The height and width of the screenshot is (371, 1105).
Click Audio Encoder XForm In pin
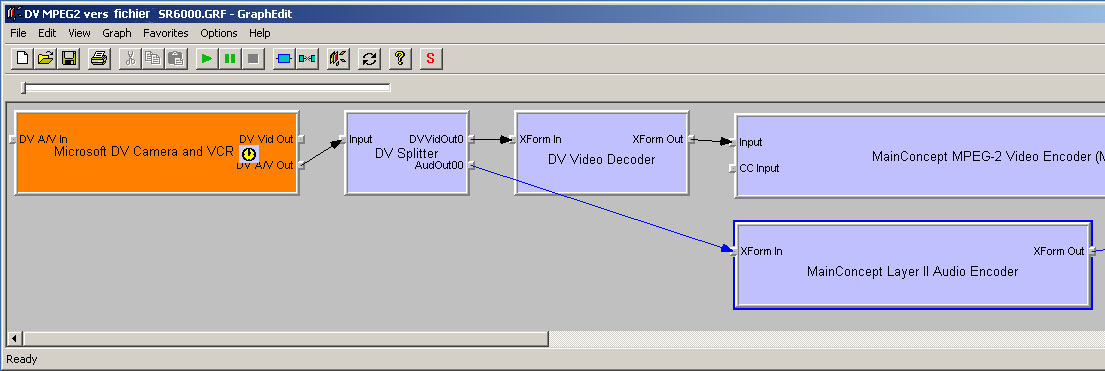click(x=733, y=251)
